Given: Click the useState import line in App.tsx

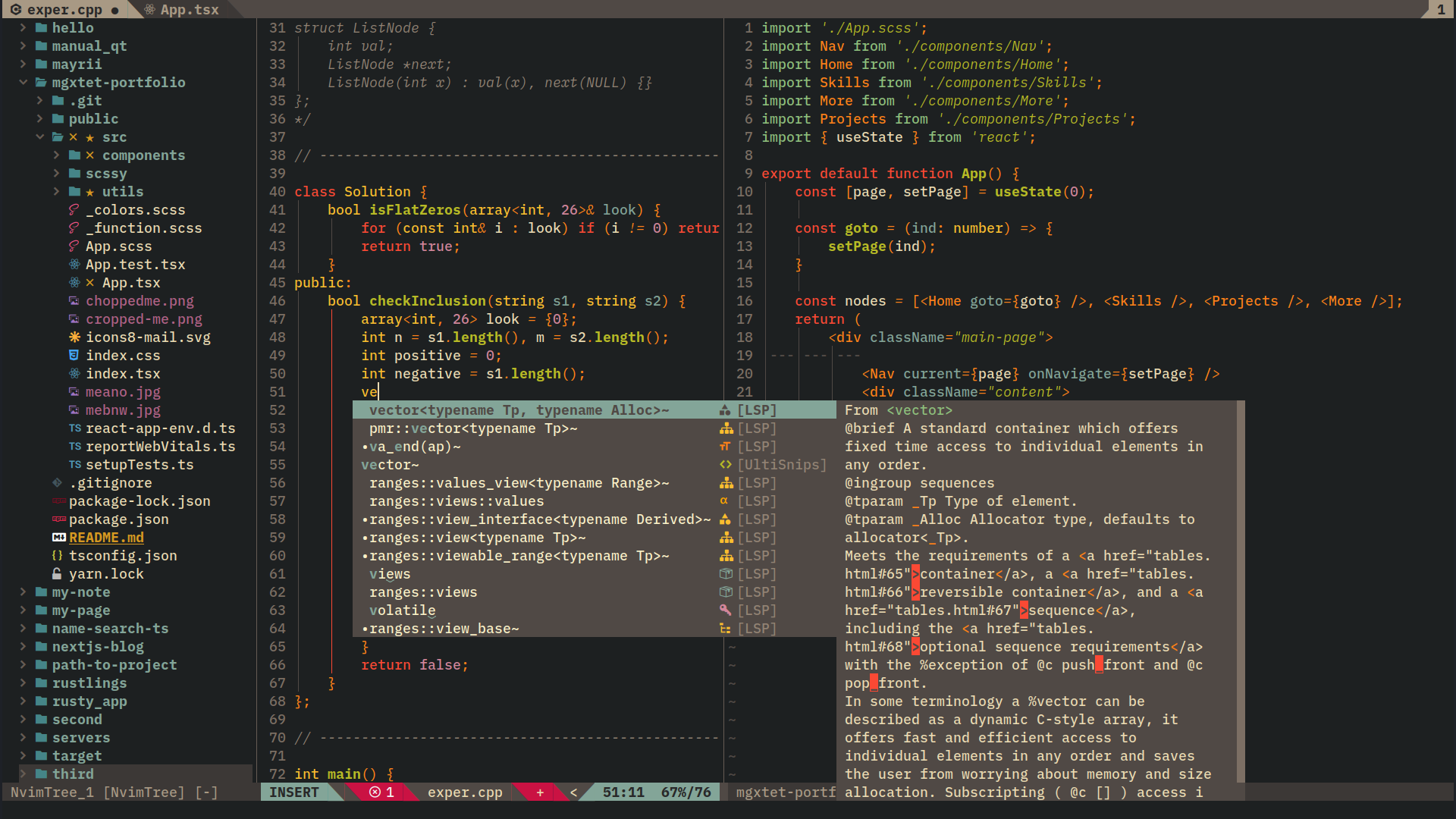Looking at the screenshot, I should 899,136.
